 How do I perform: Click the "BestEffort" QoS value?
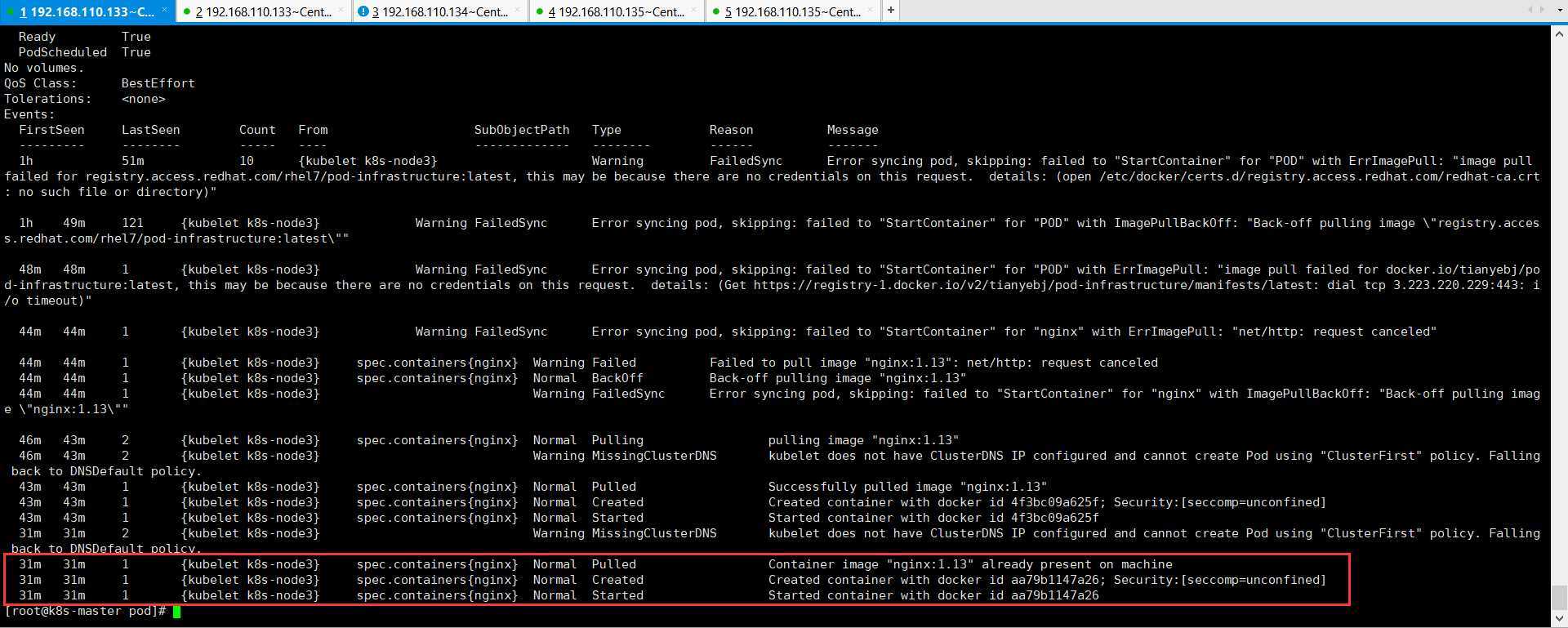pyautogui.click(x=158, y=83)
